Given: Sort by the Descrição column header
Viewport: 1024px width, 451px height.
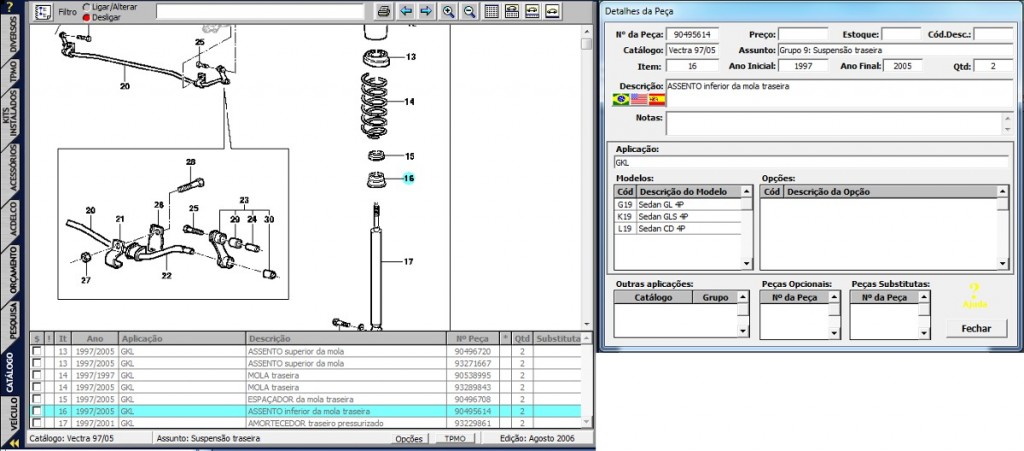Looking at the screenshot, I should coord(348,339).
